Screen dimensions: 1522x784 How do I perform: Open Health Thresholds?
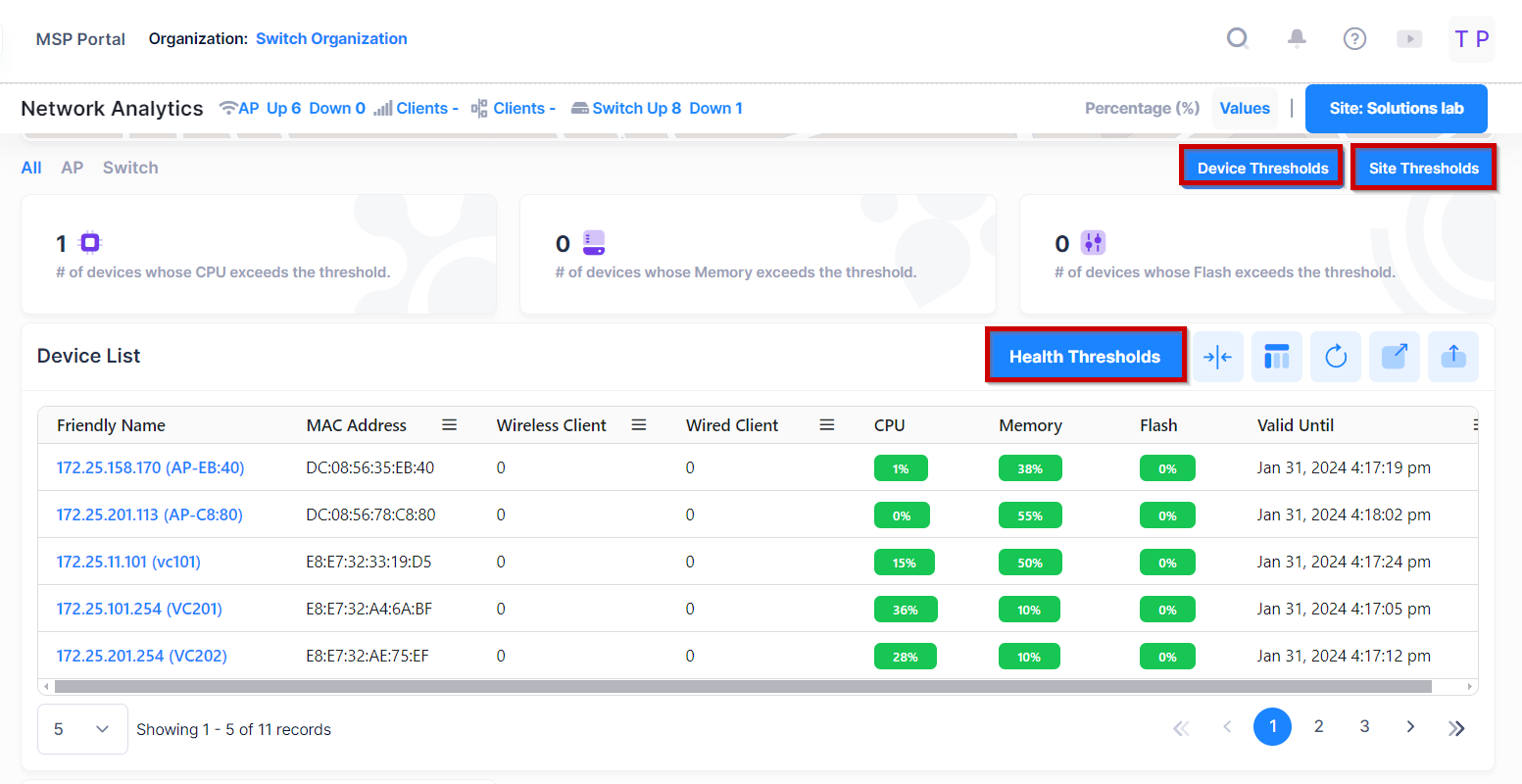[x=1085, y=356]
